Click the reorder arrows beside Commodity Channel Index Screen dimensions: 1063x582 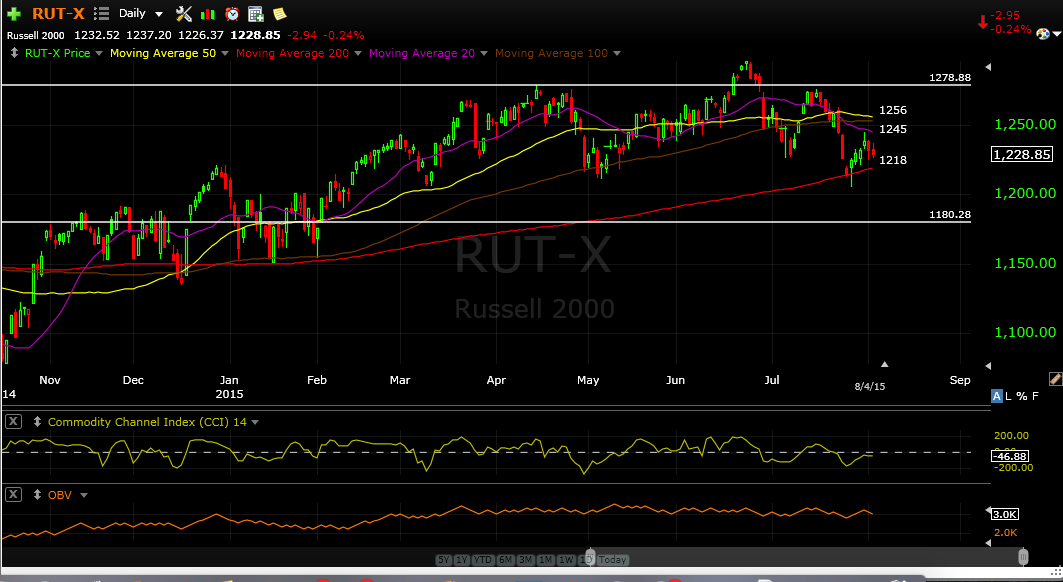tap(37, 422)
